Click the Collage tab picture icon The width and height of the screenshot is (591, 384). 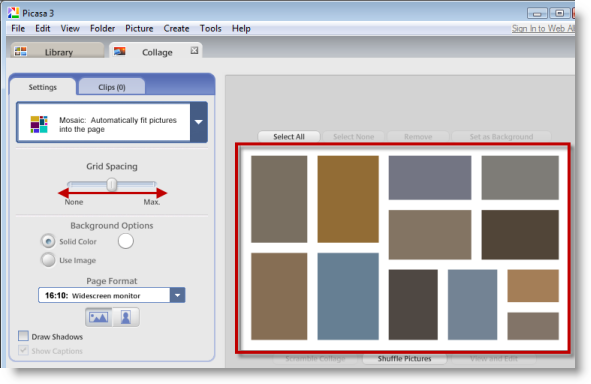pyautogui.click(x=120, y=51)
